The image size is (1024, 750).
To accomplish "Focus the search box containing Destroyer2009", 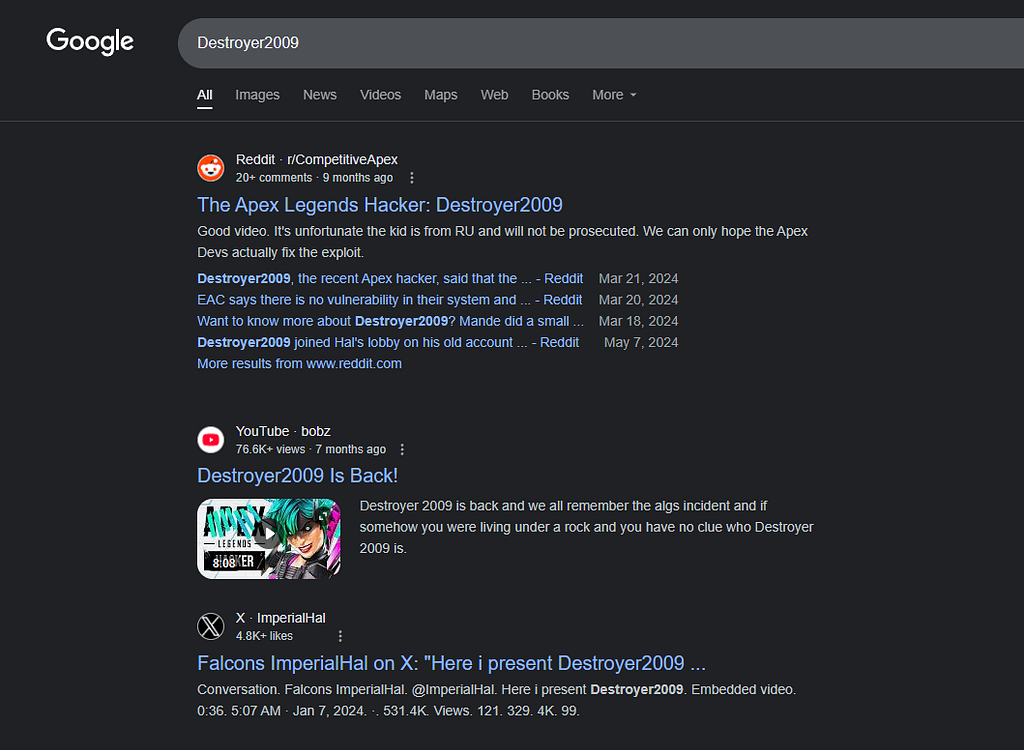I will tap(601, 43).
